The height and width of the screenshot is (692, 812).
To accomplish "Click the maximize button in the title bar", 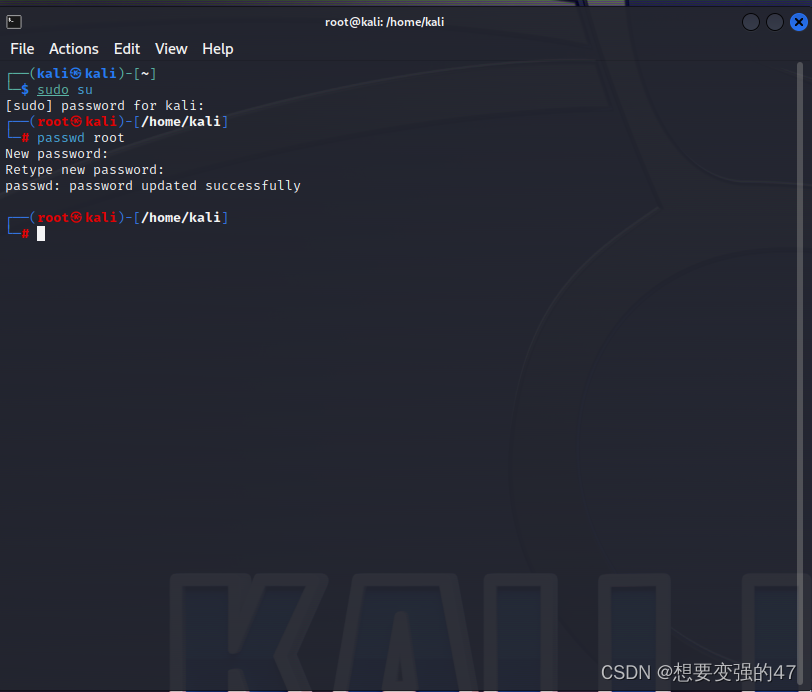I will (x=775, y=22).
